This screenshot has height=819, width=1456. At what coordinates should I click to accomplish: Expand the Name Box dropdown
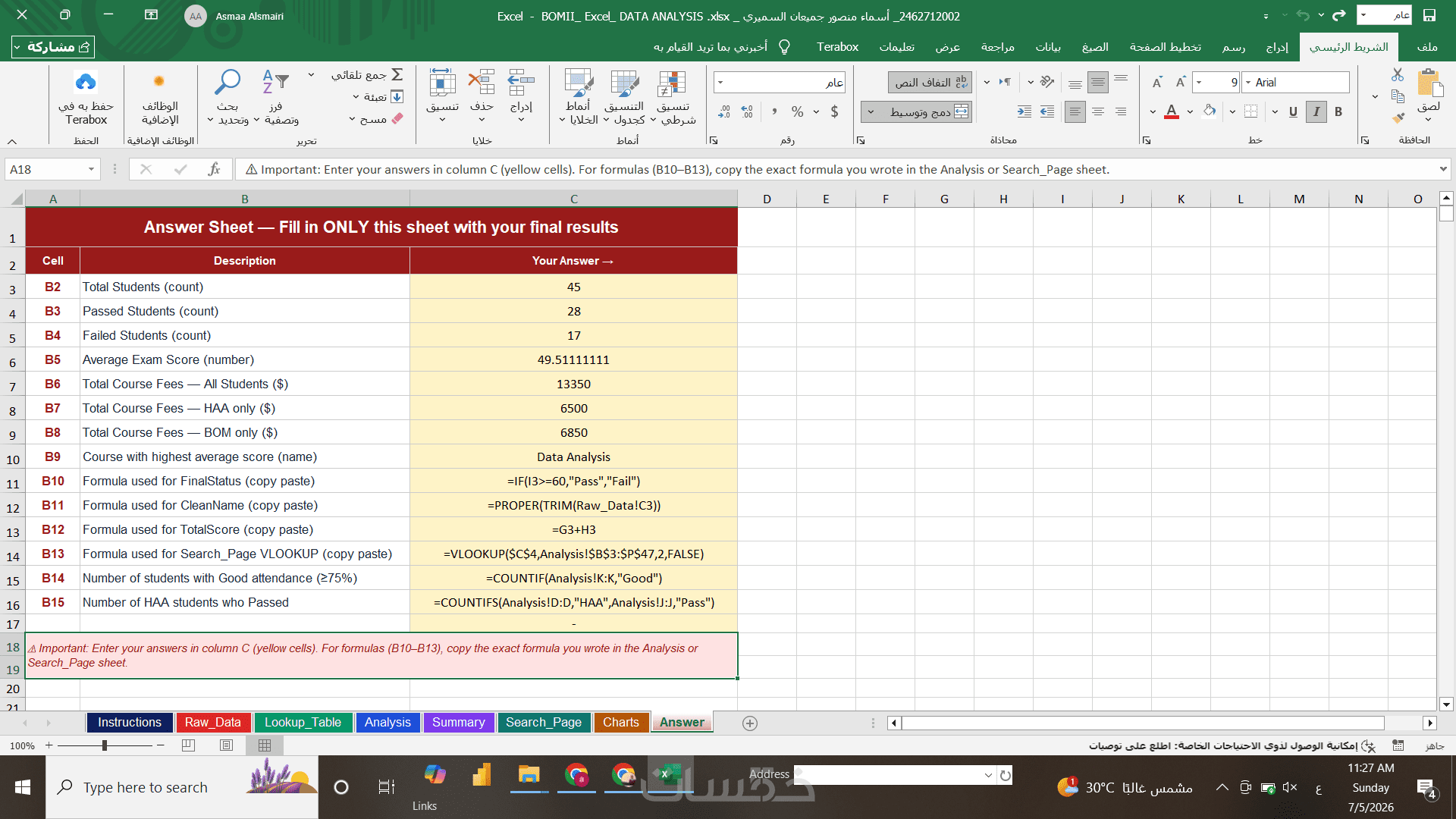tap(91, 169)
